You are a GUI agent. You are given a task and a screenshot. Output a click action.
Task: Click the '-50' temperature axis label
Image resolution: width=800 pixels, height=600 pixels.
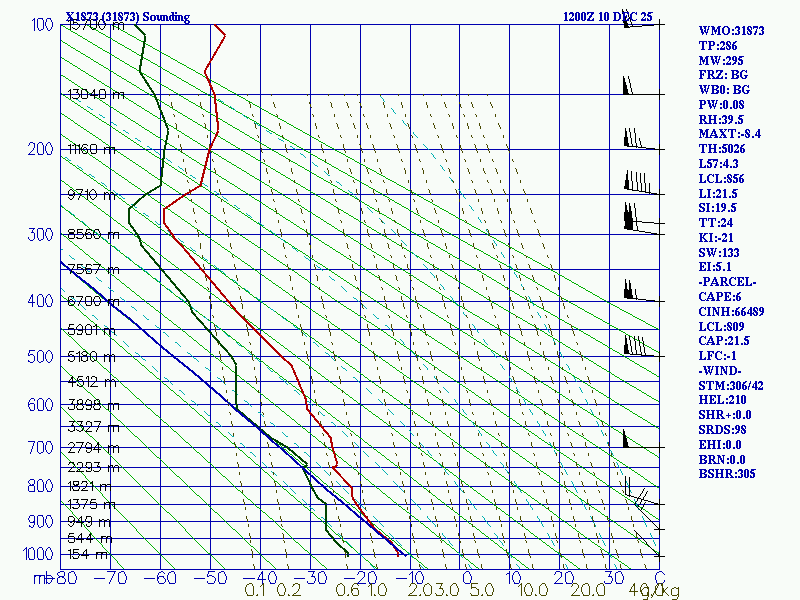click(210, 578)
